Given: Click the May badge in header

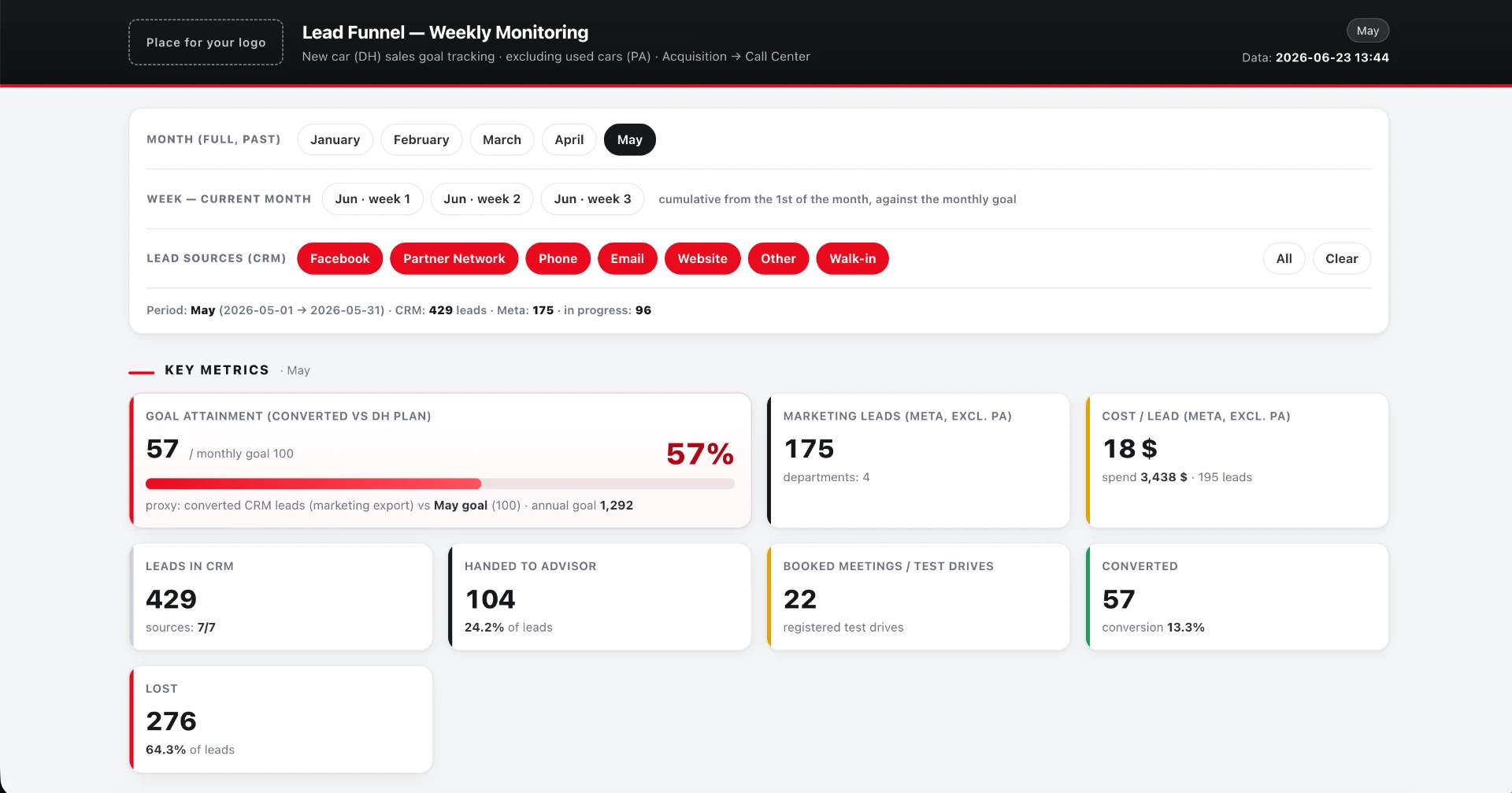Looking at the screenshot, I should [1367, 31].
